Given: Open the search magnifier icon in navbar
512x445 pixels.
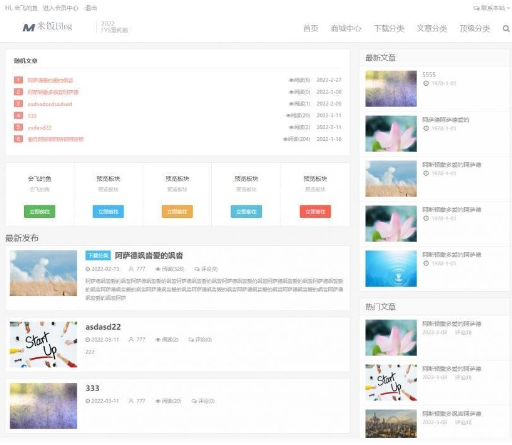Looking at the screenshot, I should pos(506,29).
